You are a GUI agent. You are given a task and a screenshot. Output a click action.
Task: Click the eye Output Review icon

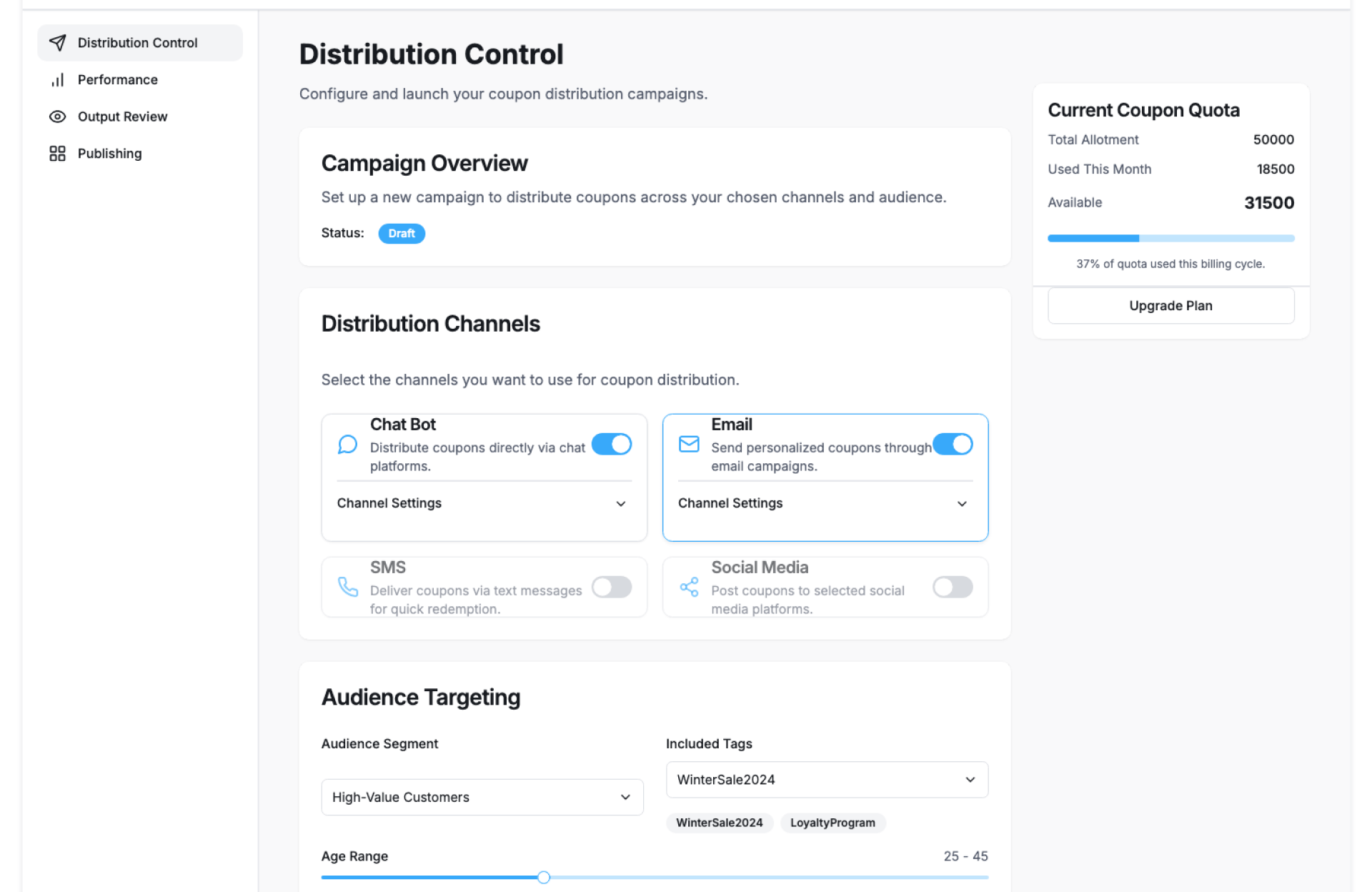58,117
